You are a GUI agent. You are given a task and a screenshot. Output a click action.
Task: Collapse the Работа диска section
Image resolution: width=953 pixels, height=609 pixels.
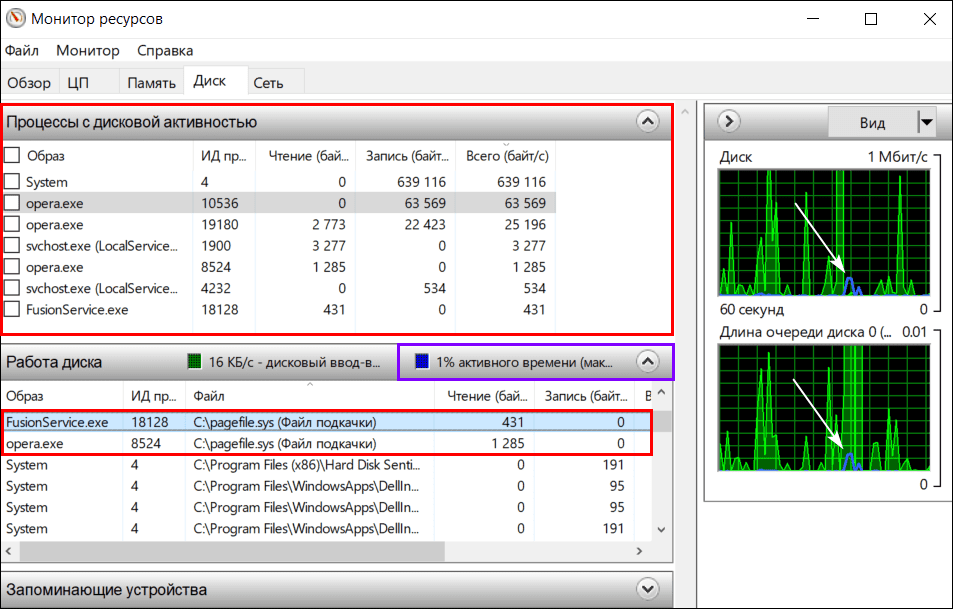coord(647,361)
